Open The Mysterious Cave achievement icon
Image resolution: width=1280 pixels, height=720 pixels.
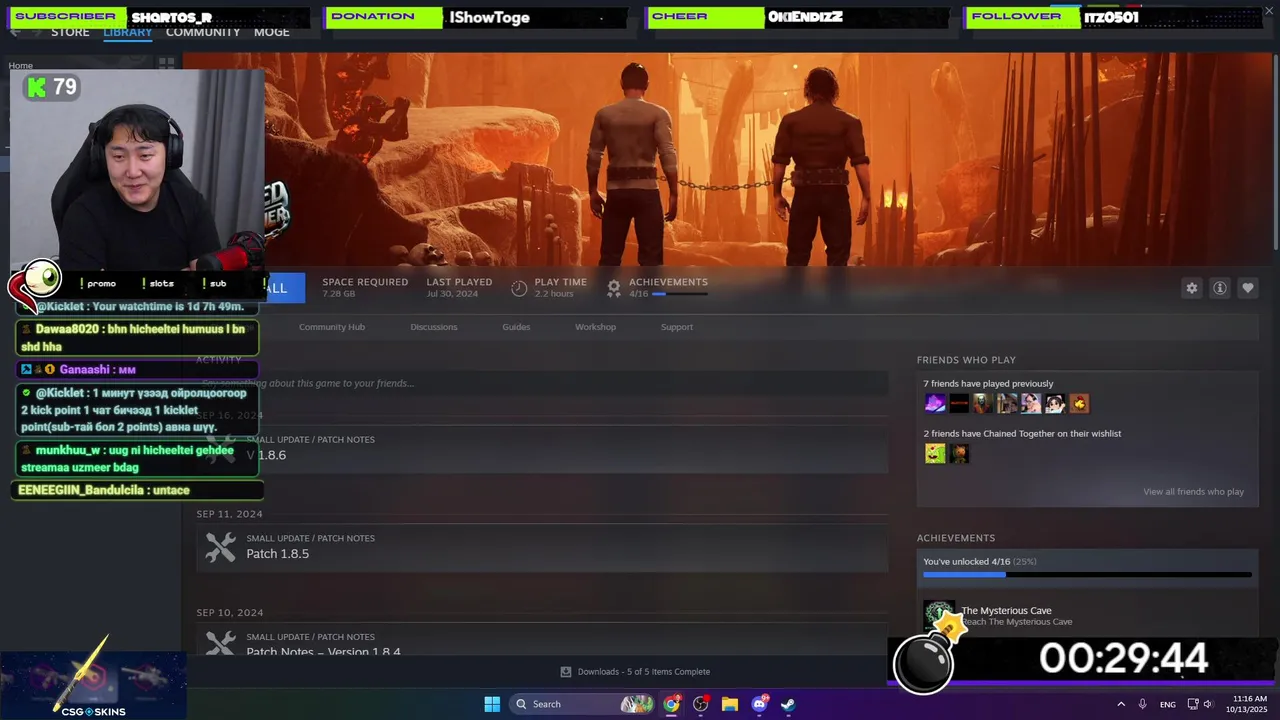click(x=938, y=615)
